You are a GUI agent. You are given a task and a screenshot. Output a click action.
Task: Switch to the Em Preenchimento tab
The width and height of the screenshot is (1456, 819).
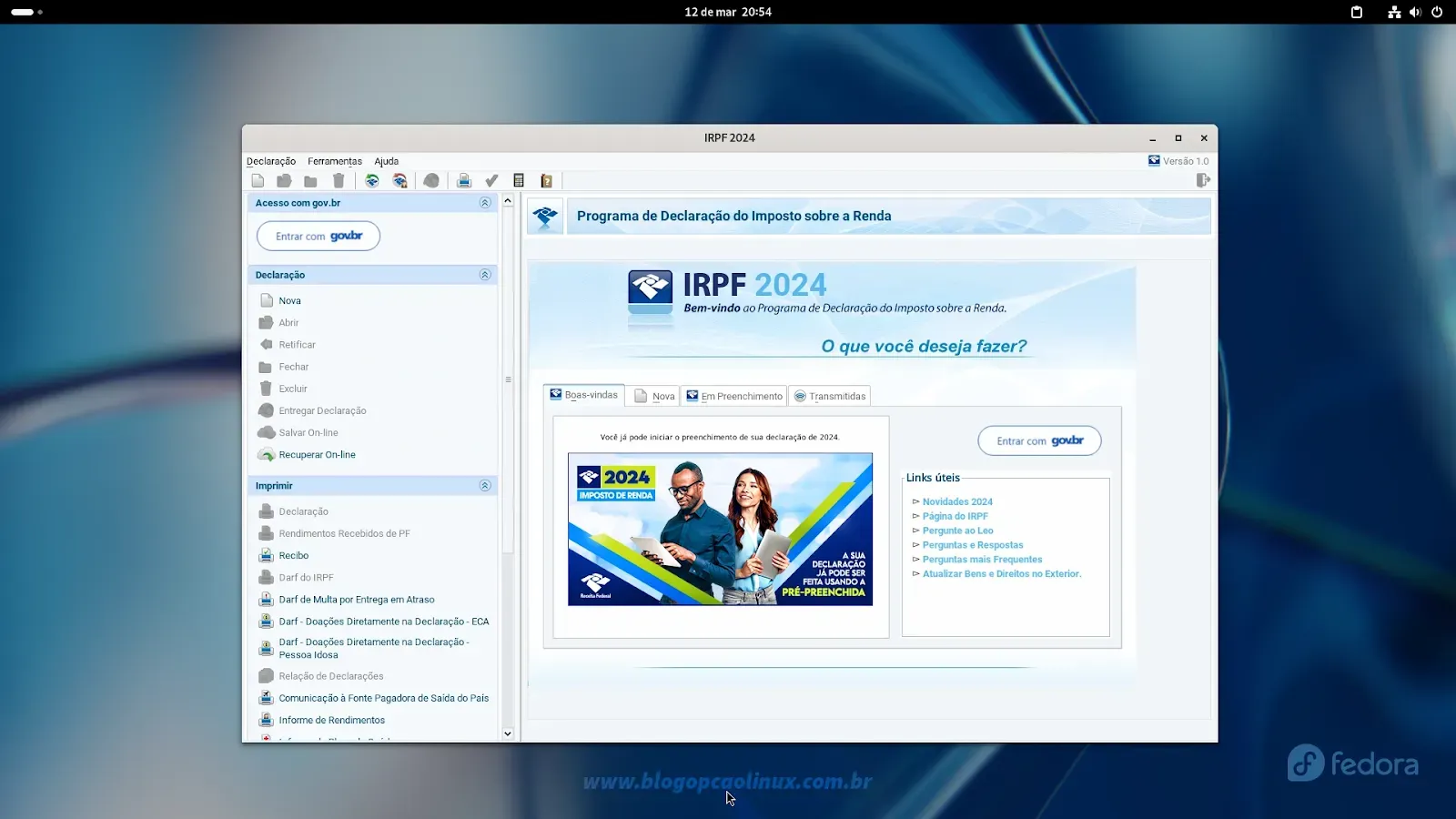tap(734, 396)
